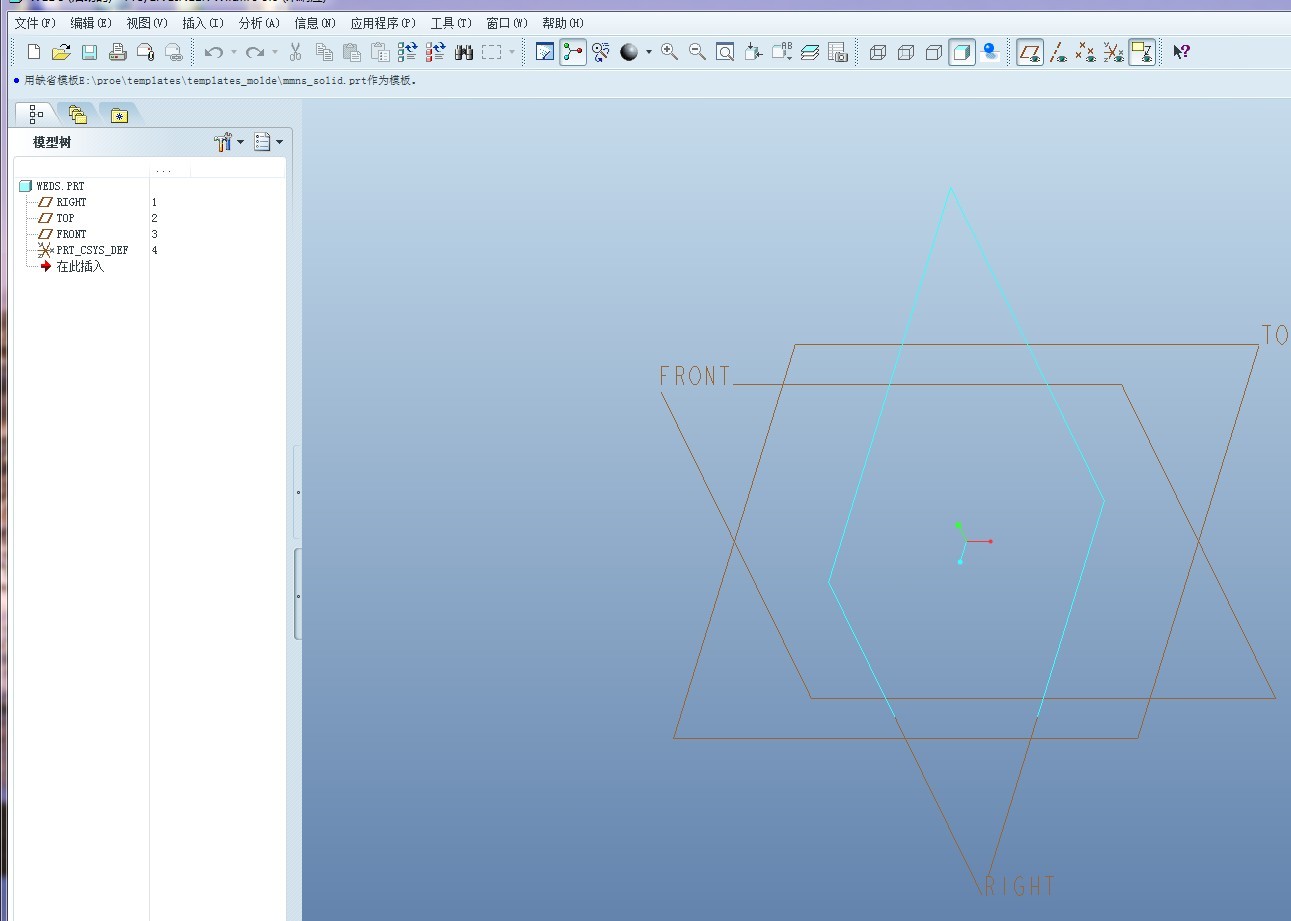
Task: Toggle coordinate systems visibility
Action: (x=1114, y=52)
